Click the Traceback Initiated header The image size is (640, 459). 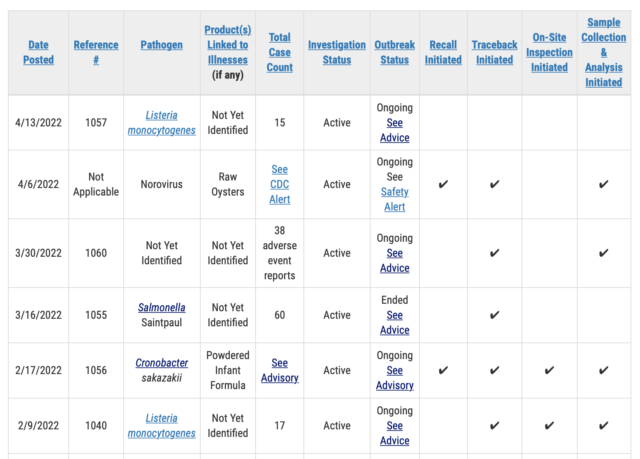(x=494, y=52)
